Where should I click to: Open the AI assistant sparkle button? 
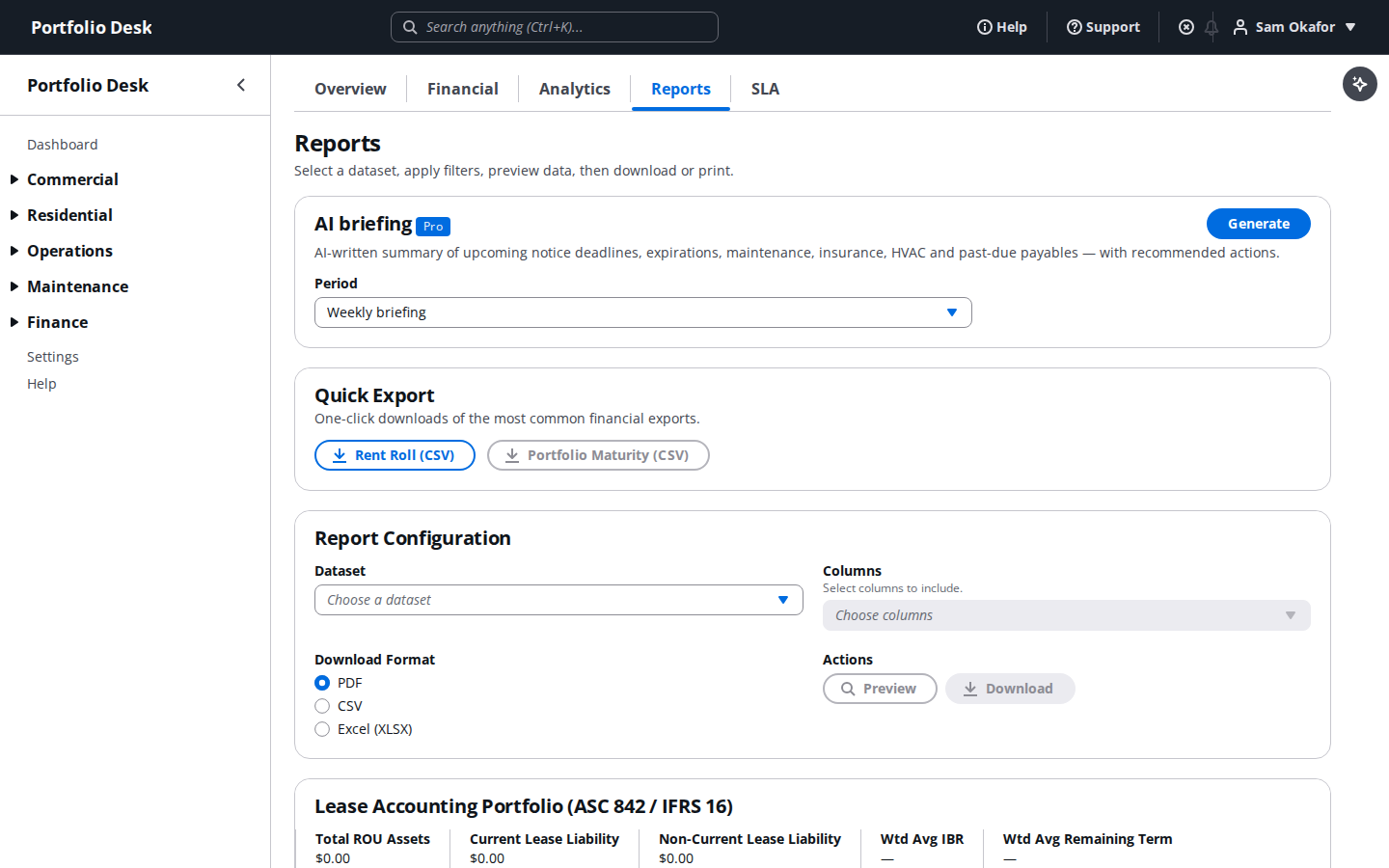1360,84
